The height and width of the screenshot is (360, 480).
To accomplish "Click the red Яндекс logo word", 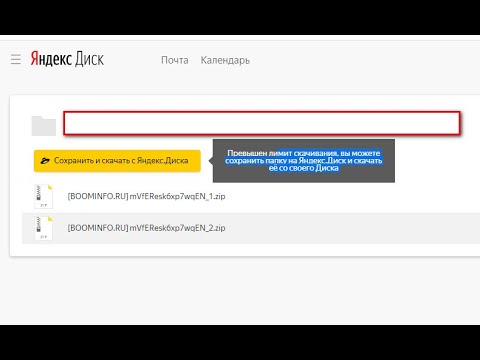I will 51,59.
